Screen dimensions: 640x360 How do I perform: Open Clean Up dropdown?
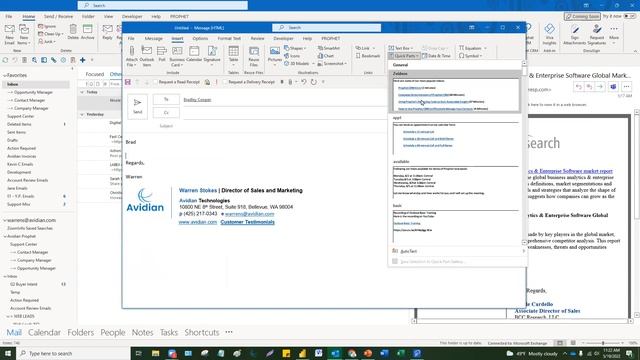51,34
